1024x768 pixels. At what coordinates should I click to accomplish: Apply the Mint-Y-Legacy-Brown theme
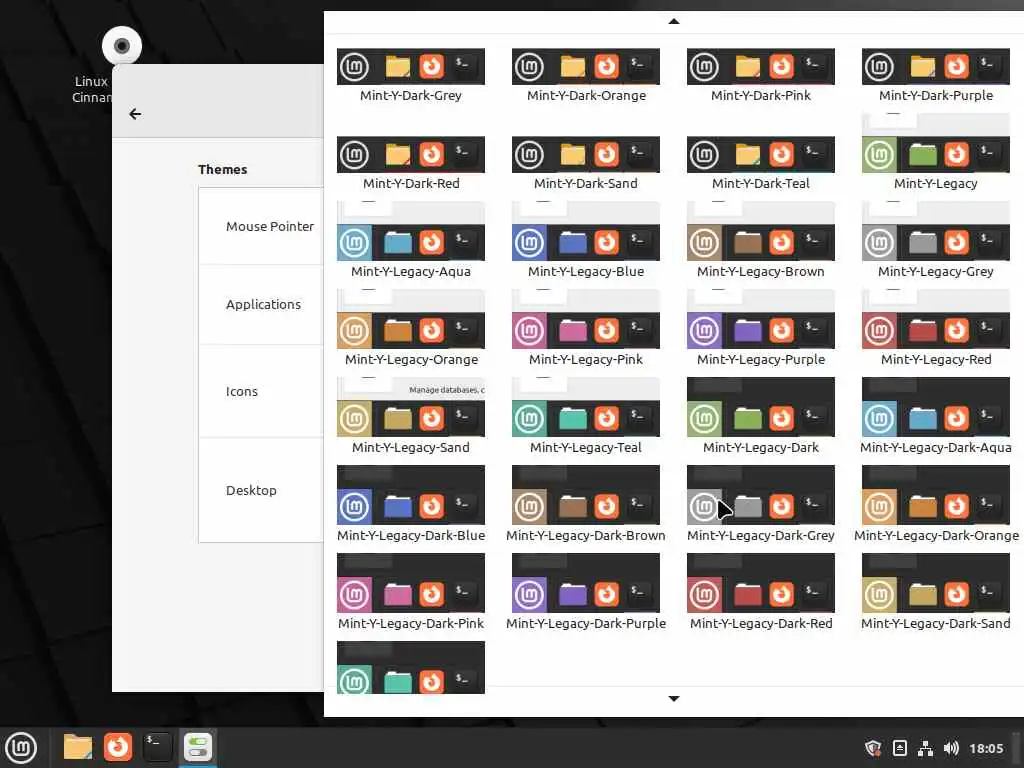coord(761,231)
